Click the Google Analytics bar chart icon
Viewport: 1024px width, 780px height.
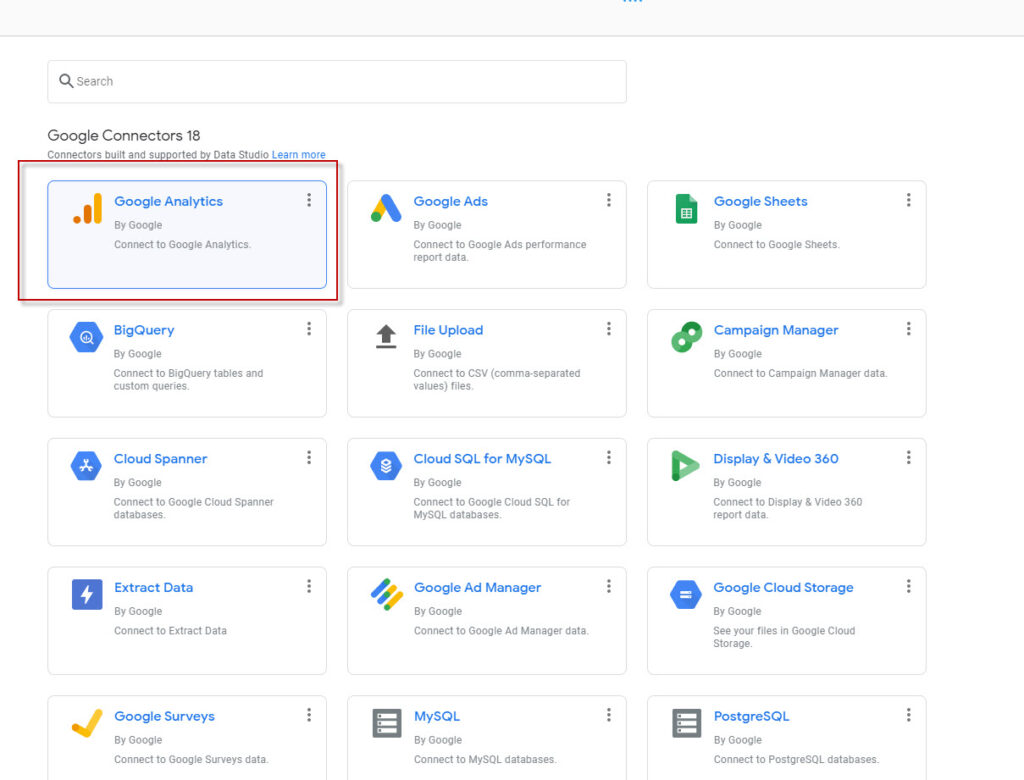pos(88,208)
